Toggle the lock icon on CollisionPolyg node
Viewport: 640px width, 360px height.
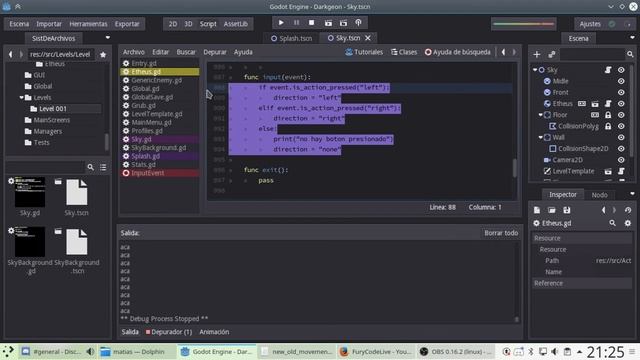[608, 126]
